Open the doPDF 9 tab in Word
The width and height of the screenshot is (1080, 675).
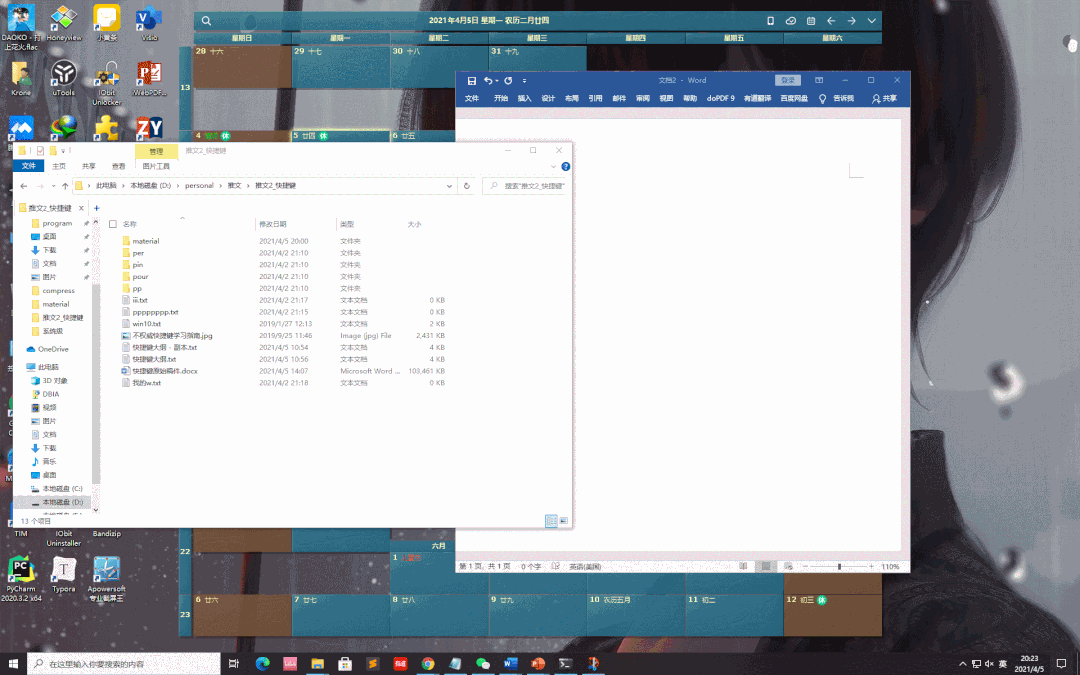click(720, 98)
